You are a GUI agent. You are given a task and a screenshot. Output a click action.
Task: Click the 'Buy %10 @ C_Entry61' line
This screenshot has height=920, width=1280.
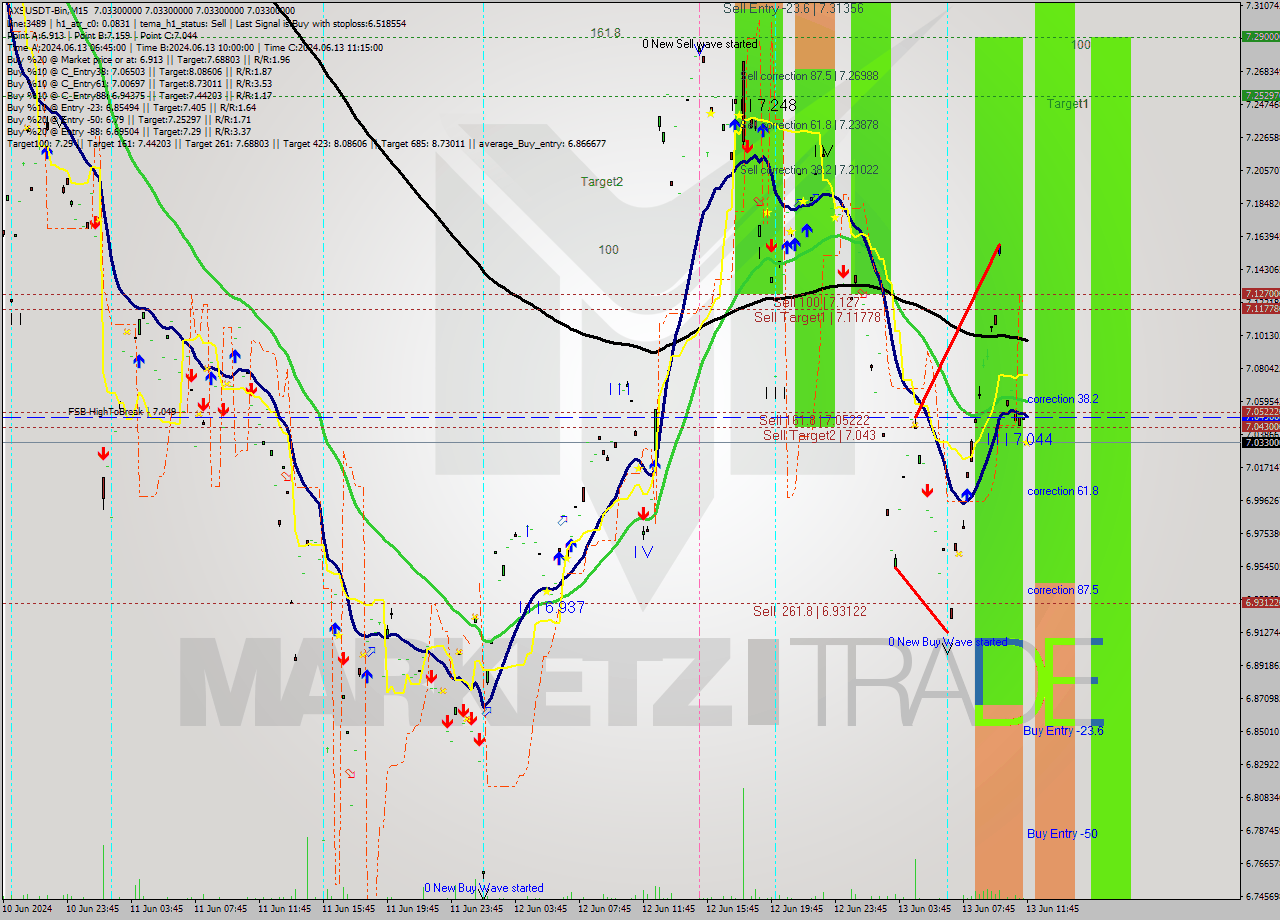tap(139, 84)
